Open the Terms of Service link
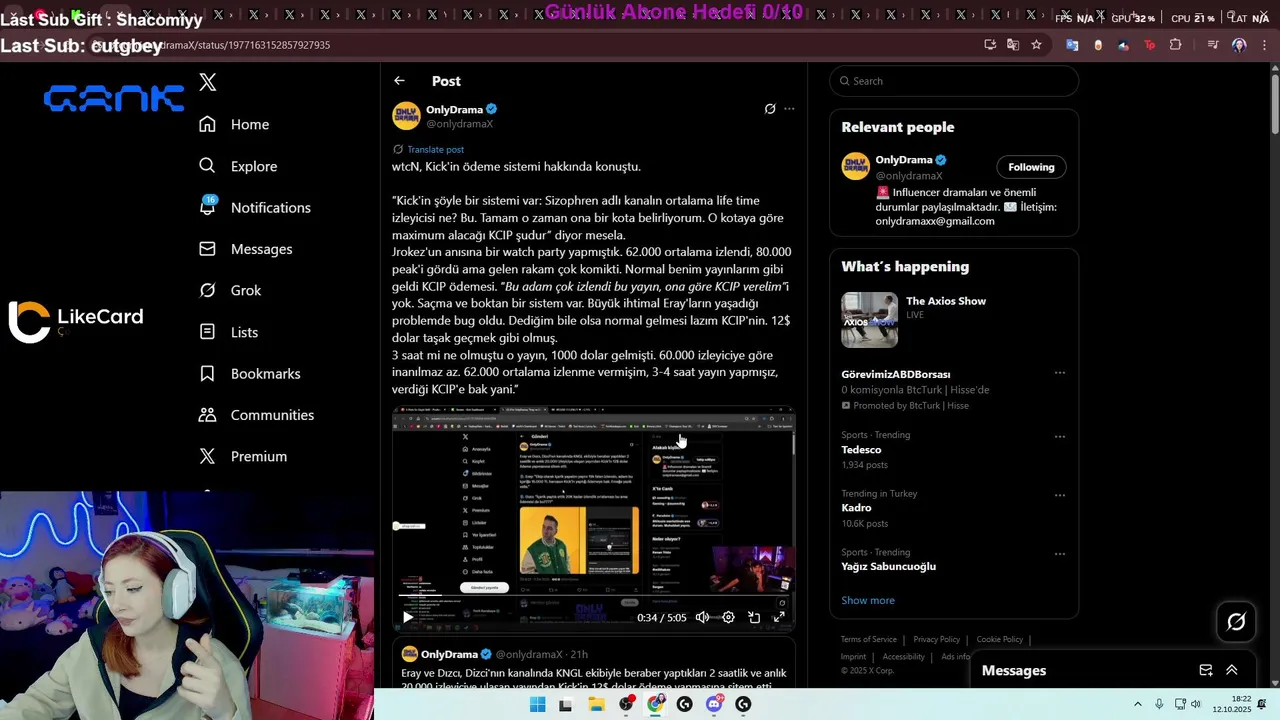Screen dimensions: 1280x720 point(869,639)
